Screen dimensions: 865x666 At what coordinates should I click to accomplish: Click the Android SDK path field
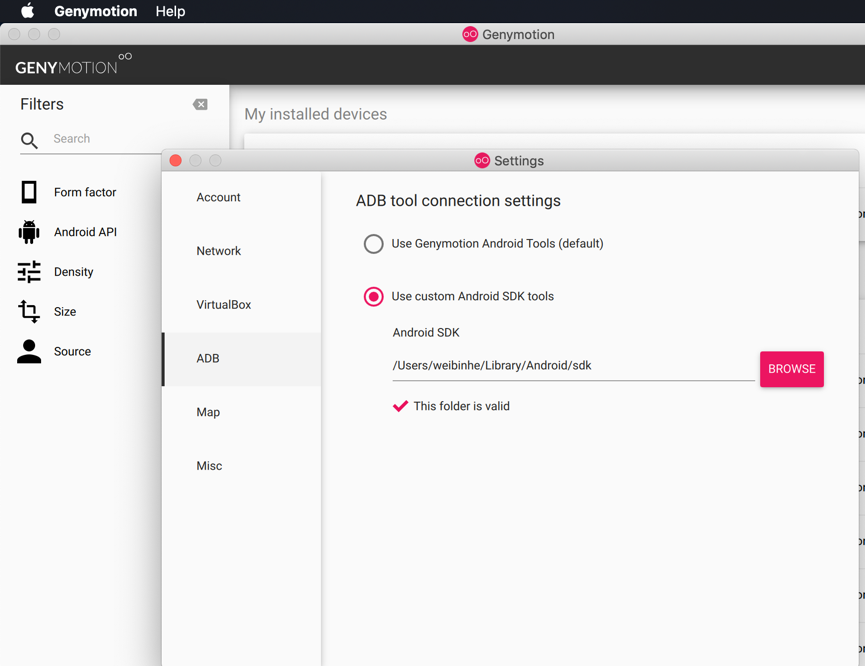tap(573, 365)
